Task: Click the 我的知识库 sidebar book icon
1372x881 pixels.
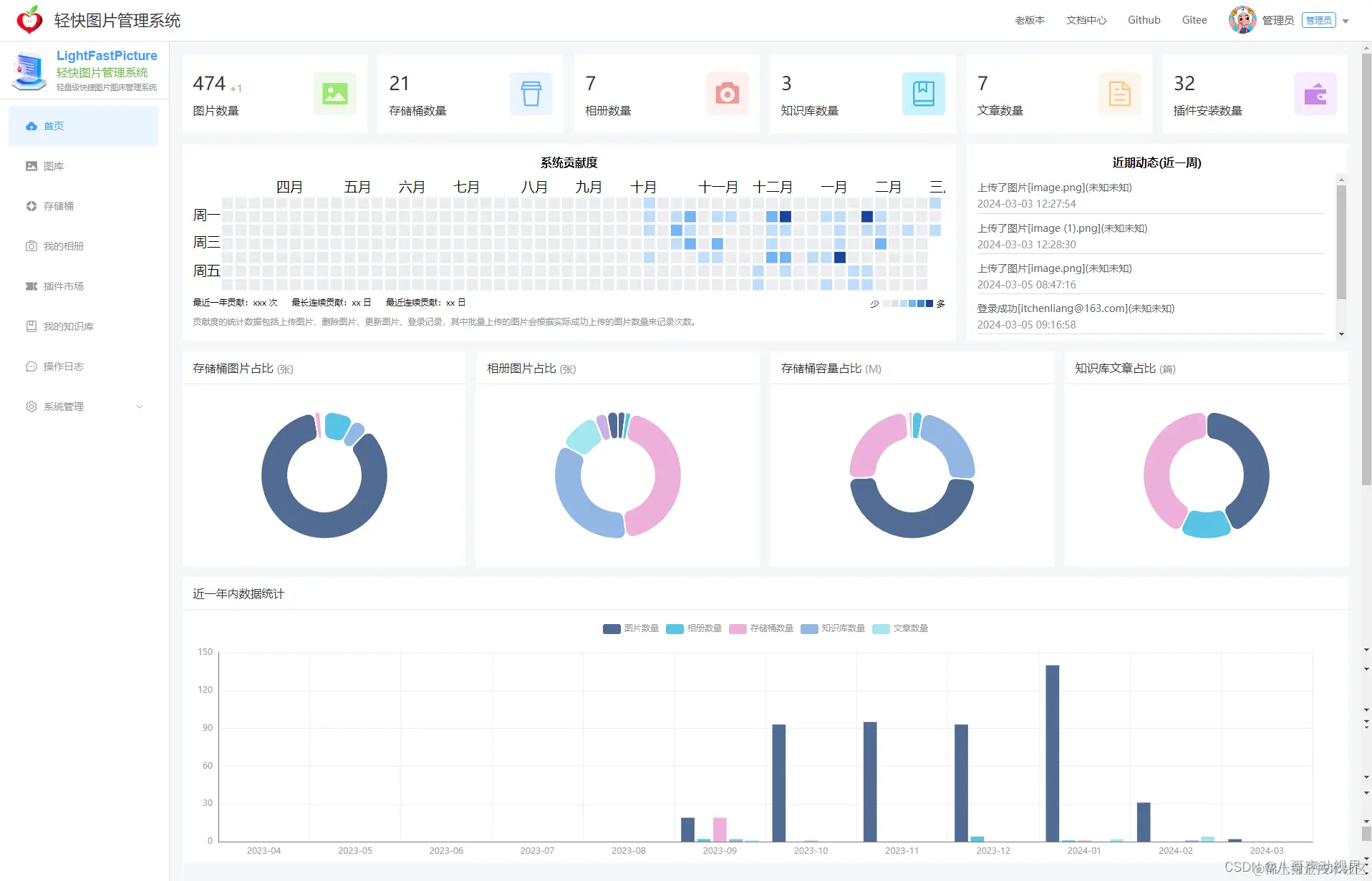Action: pyautogui.click(x=32, y=326)
